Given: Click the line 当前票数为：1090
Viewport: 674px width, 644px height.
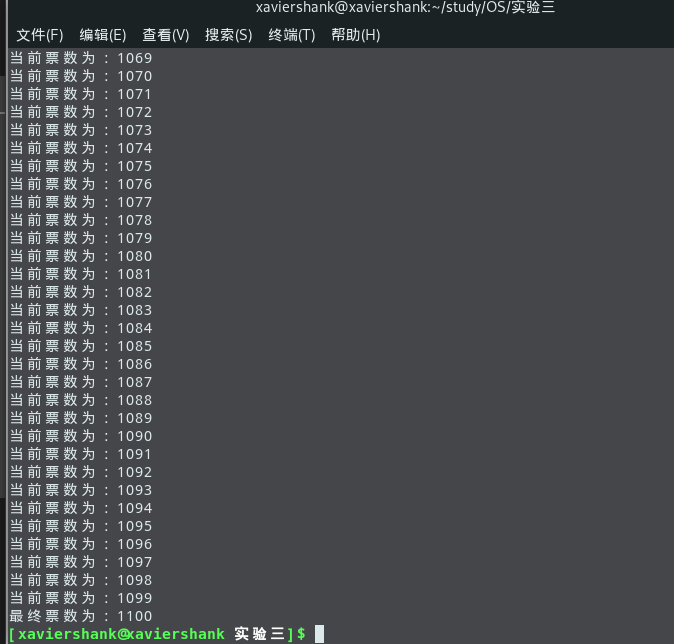Looking at the screenshot, I should click(x=81, y=436).
